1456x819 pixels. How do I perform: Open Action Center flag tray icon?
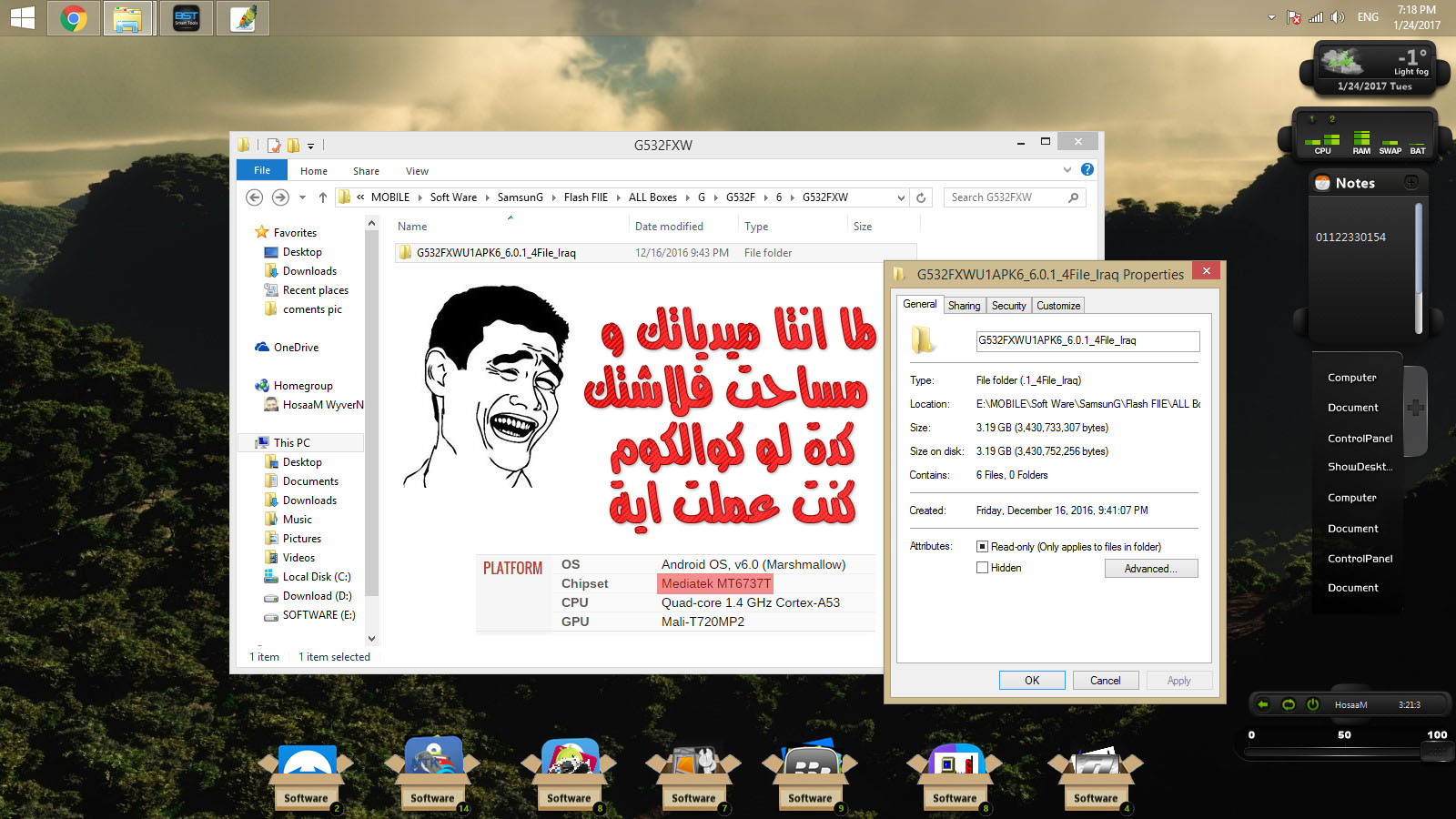pyautogui.click(x=1294, y=17)
